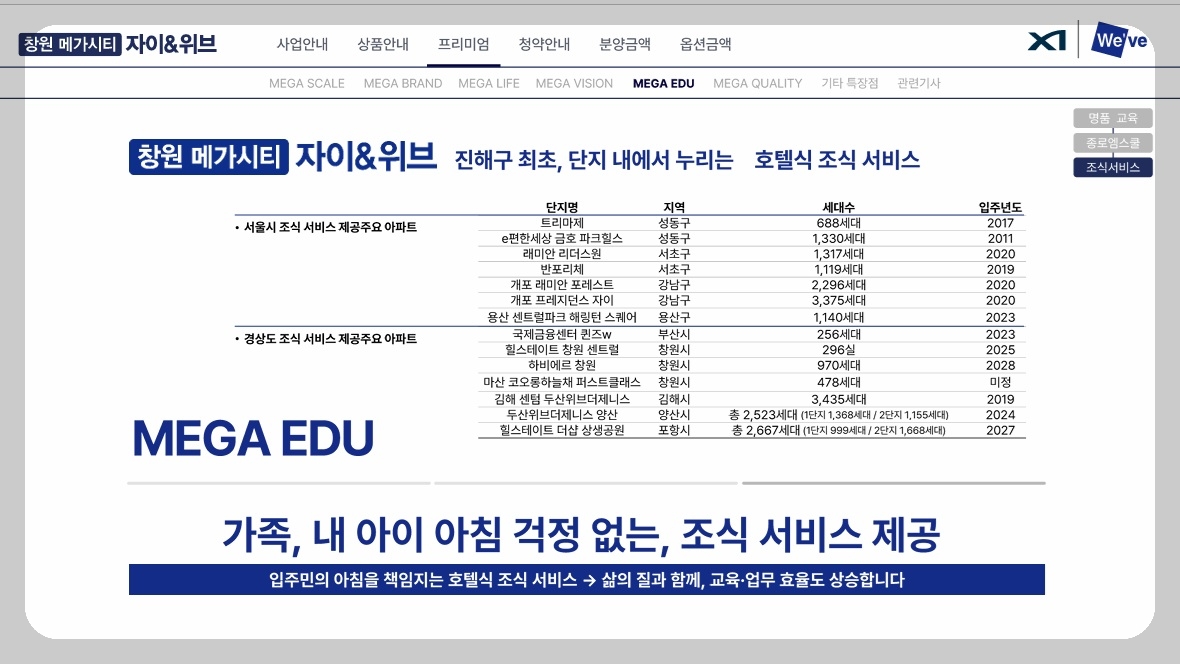Image resolution: width=1180 pixels, height=664 pixels.
Task: Open the 상품안내 menu
Action: [x=383, y=44]
